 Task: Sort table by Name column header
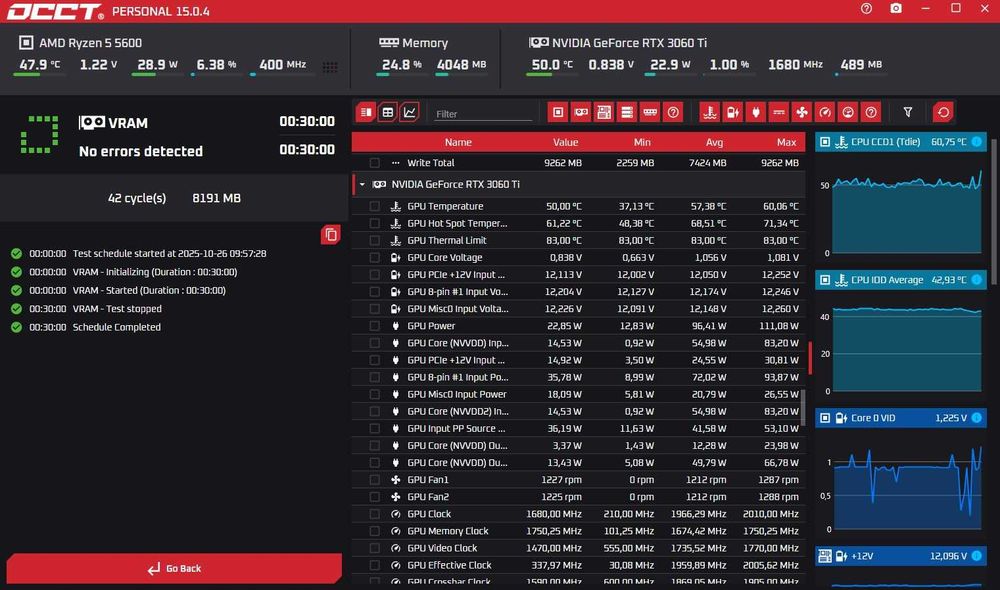458,142
